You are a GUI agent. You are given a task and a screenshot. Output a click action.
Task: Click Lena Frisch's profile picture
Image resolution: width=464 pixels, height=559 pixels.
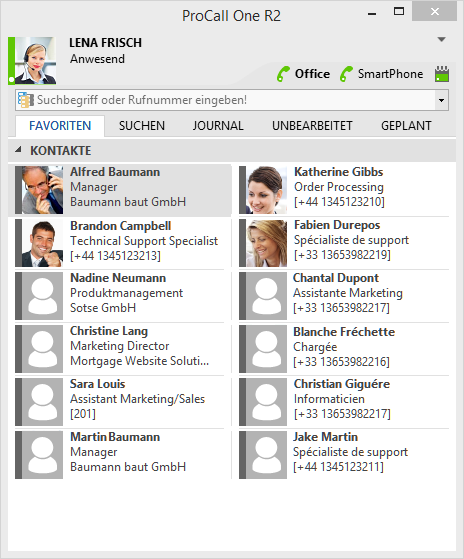point(35,61)
